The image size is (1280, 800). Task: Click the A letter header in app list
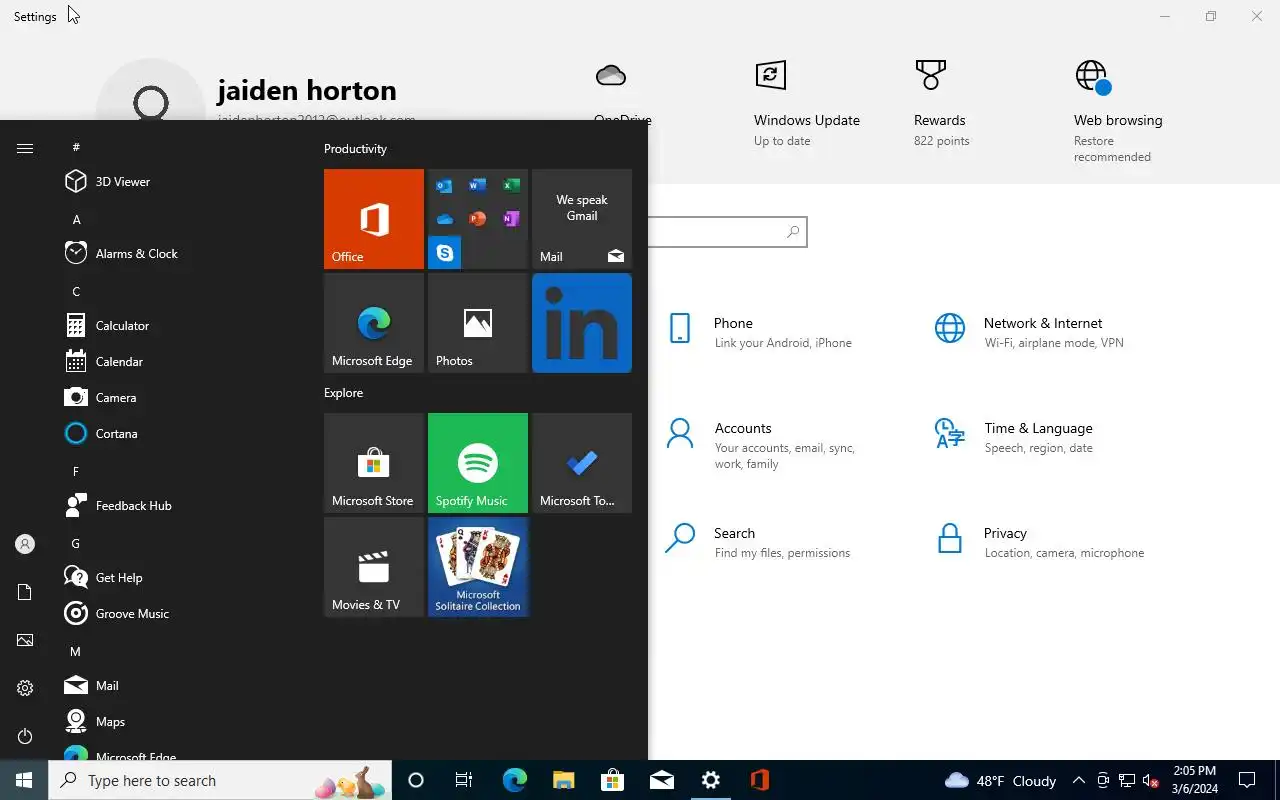click(76, 219)
